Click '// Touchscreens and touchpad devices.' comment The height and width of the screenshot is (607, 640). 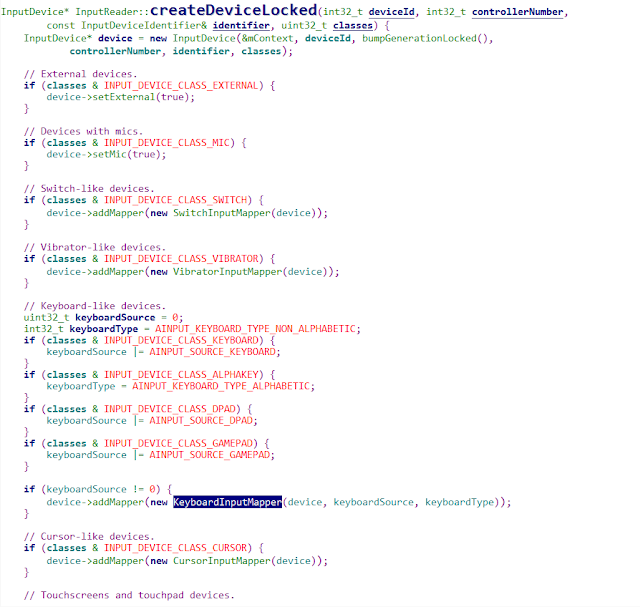pos(129,595)
